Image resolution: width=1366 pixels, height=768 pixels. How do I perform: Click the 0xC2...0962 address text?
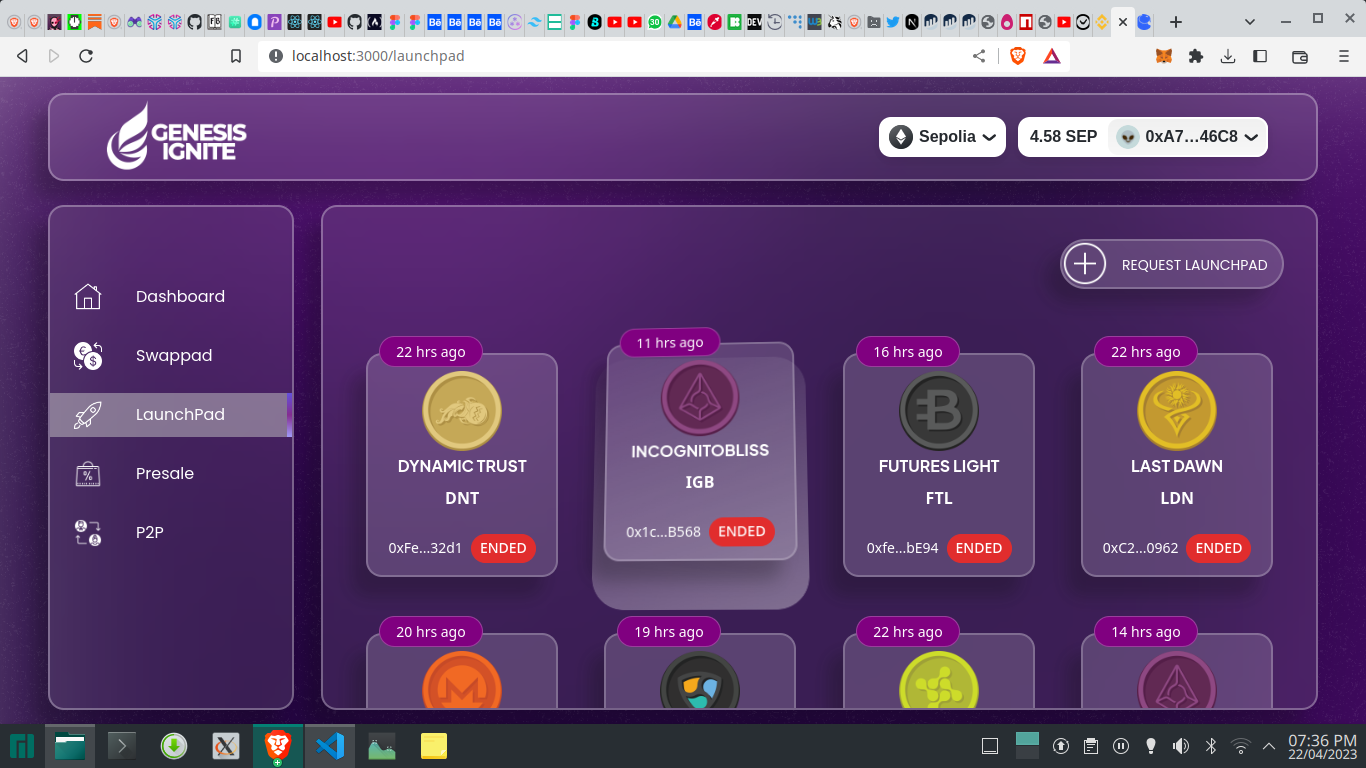[x=1141, y=548]
